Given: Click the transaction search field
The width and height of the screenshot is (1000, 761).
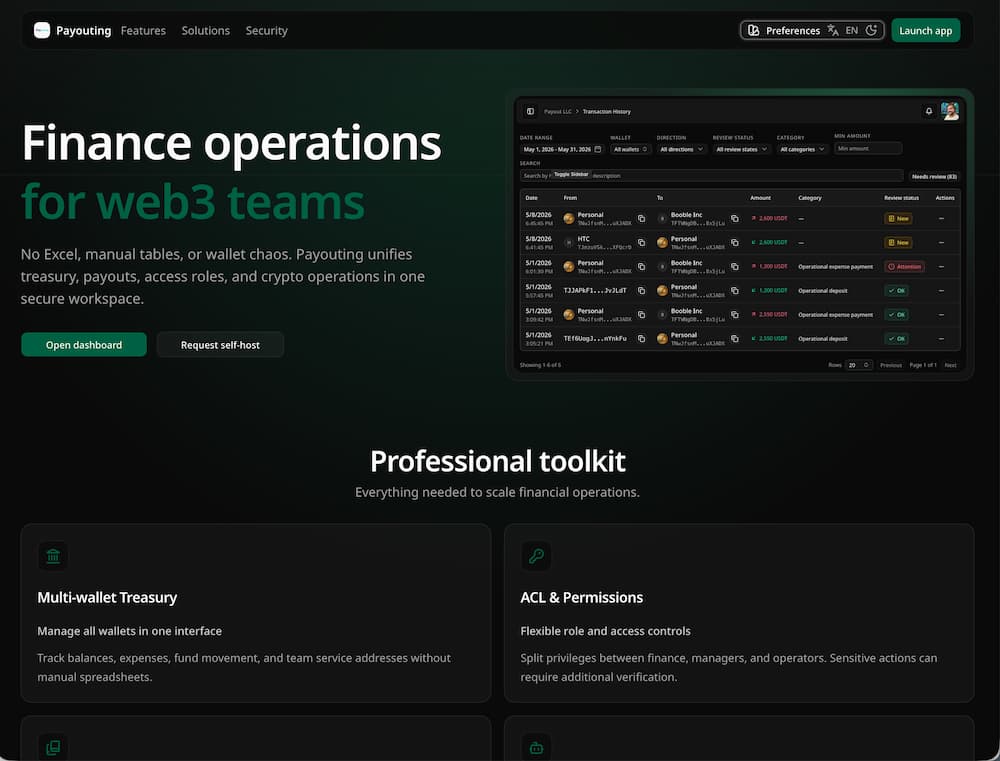Looking at the screenshot, I should coord(711,175).
